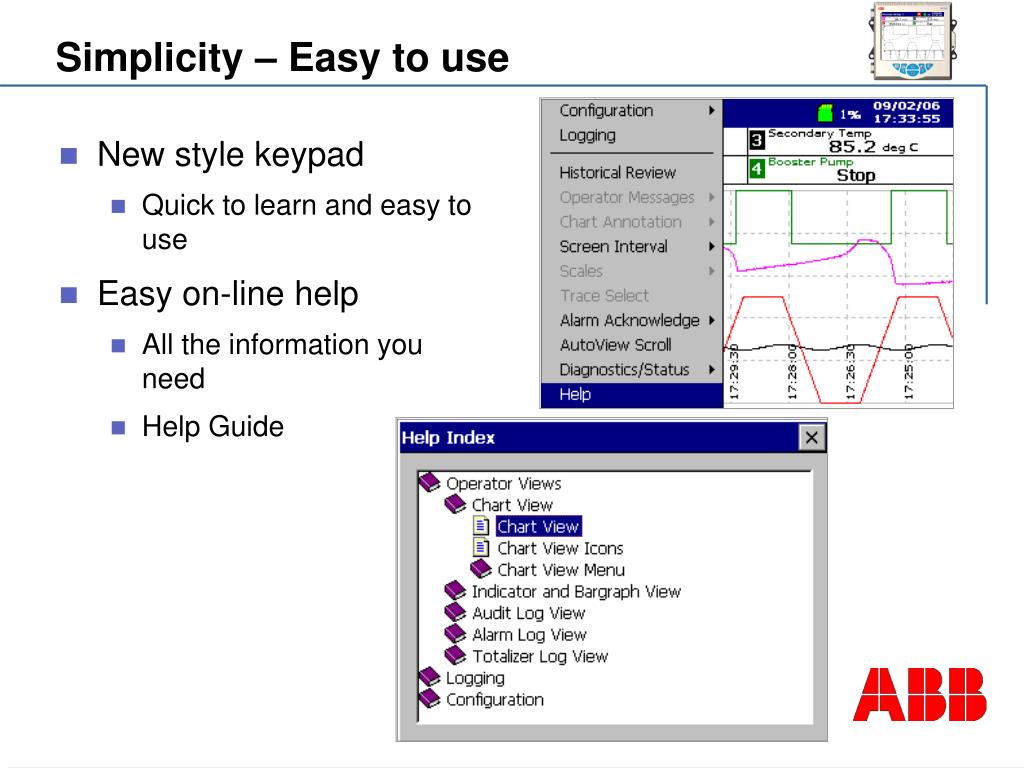The image size is (1024, 768).
Task: Click Chart View Menu book icon
Action: pos(481,569)
